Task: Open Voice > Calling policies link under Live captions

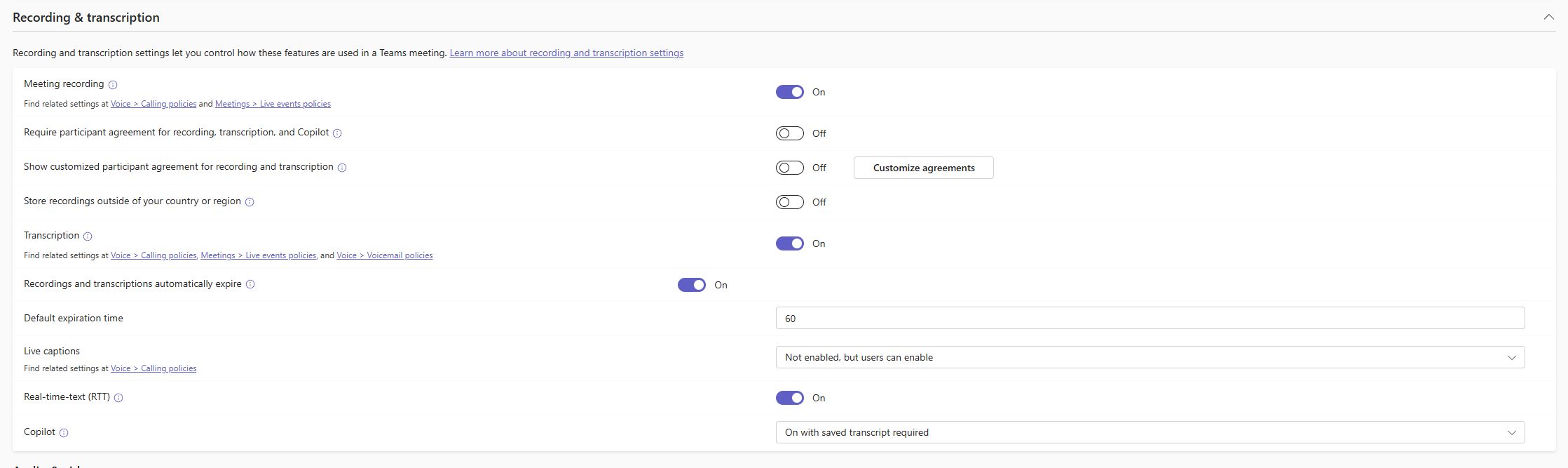Action: point(154,368)
